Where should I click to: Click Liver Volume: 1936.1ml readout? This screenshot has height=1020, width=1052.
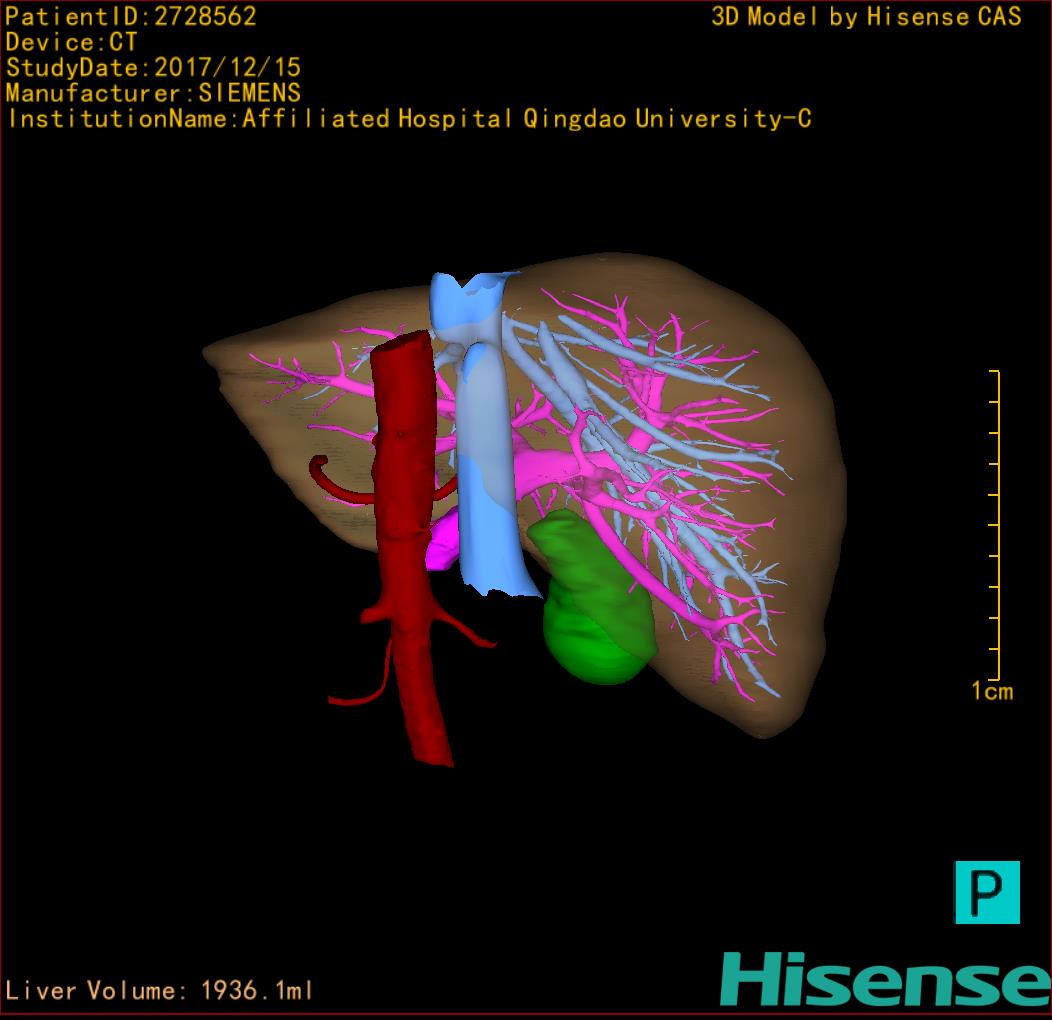click(159, 990)
